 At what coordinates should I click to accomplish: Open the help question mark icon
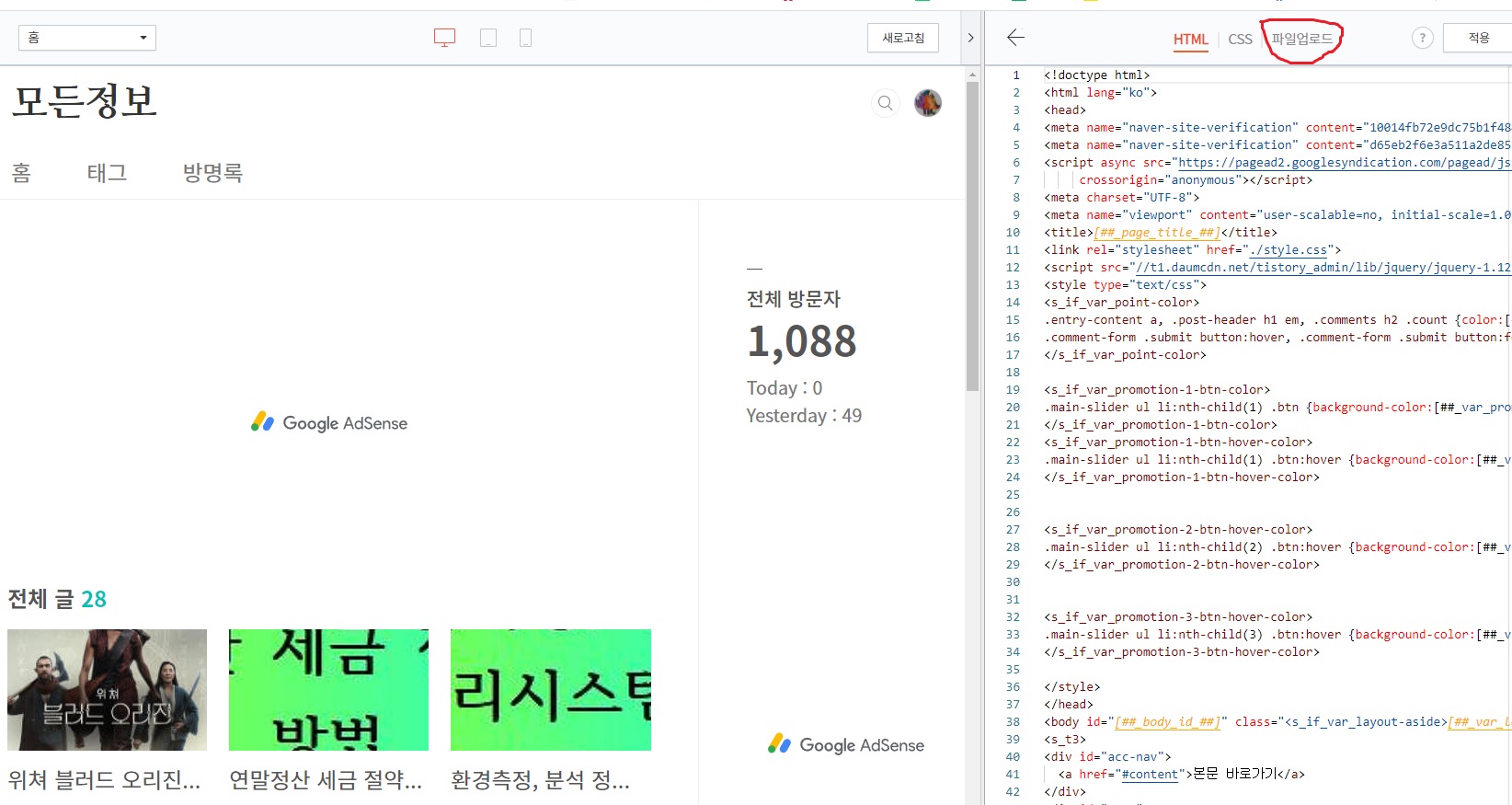point(1422,38)
